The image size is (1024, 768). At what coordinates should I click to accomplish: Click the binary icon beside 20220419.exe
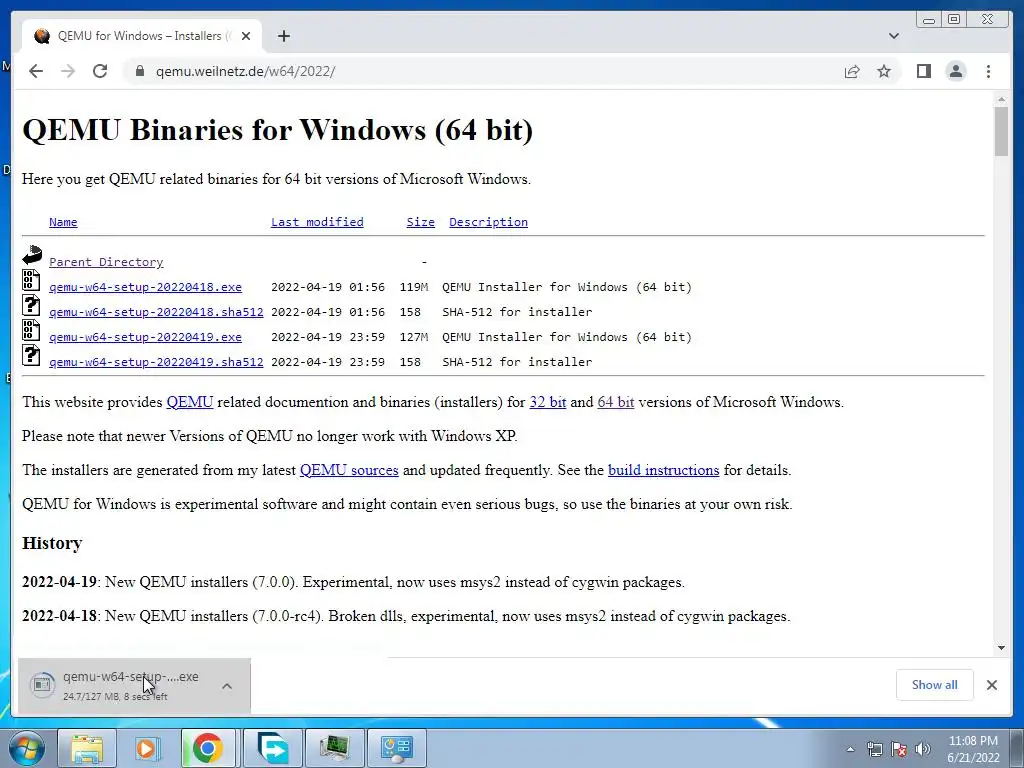[31, 330]
